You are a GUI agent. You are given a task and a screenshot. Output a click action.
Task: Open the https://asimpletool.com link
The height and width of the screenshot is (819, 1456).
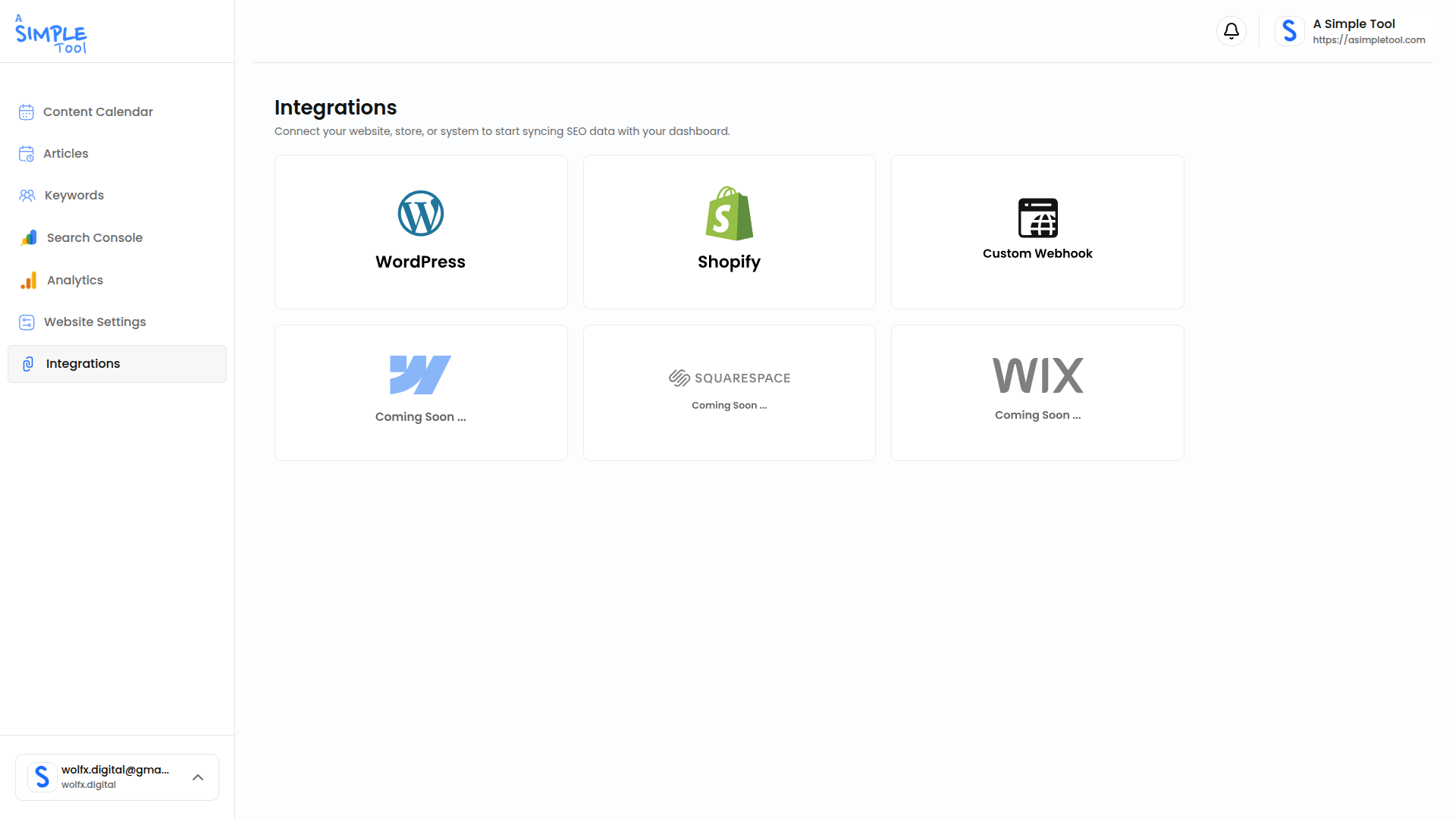pyautogui.click(x=1369, y=39)
